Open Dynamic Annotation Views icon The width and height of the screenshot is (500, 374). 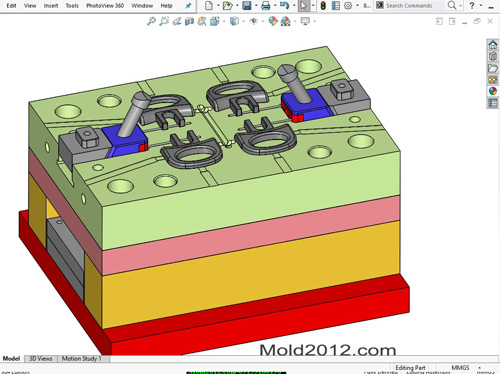[x=202, y=21]
